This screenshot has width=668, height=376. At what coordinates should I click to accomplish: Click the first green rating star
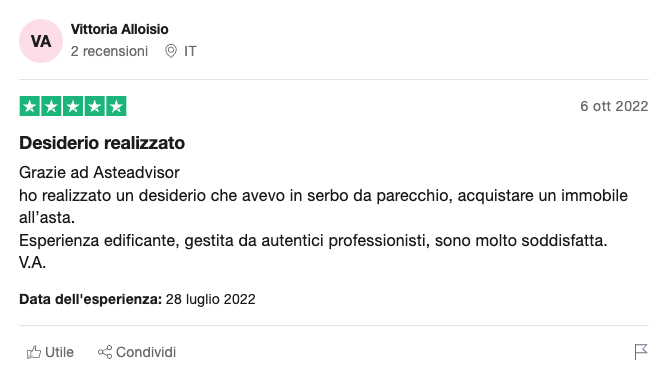tap(30, 106)
